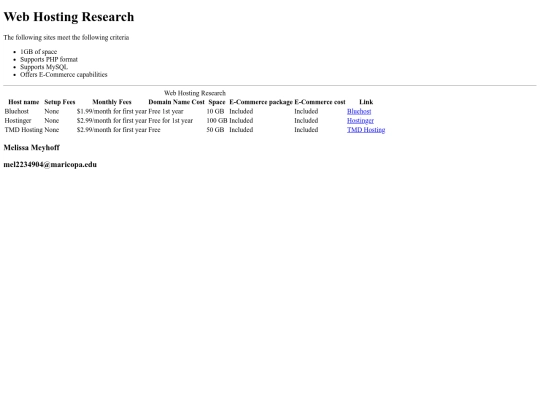Click Hostinger's E-Commerce cost "Included" cell
The width and height of the screenshot is (540, 405).
306,121
